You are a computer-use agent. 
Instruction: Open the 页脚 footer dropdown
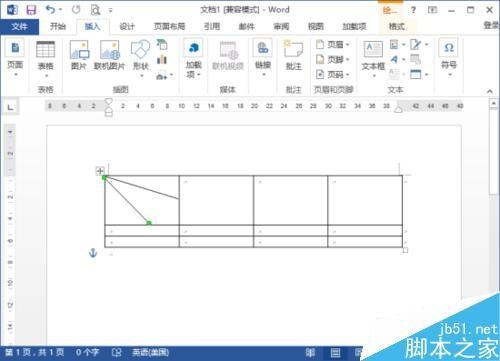pyautogui.click(x=332, y=59)
